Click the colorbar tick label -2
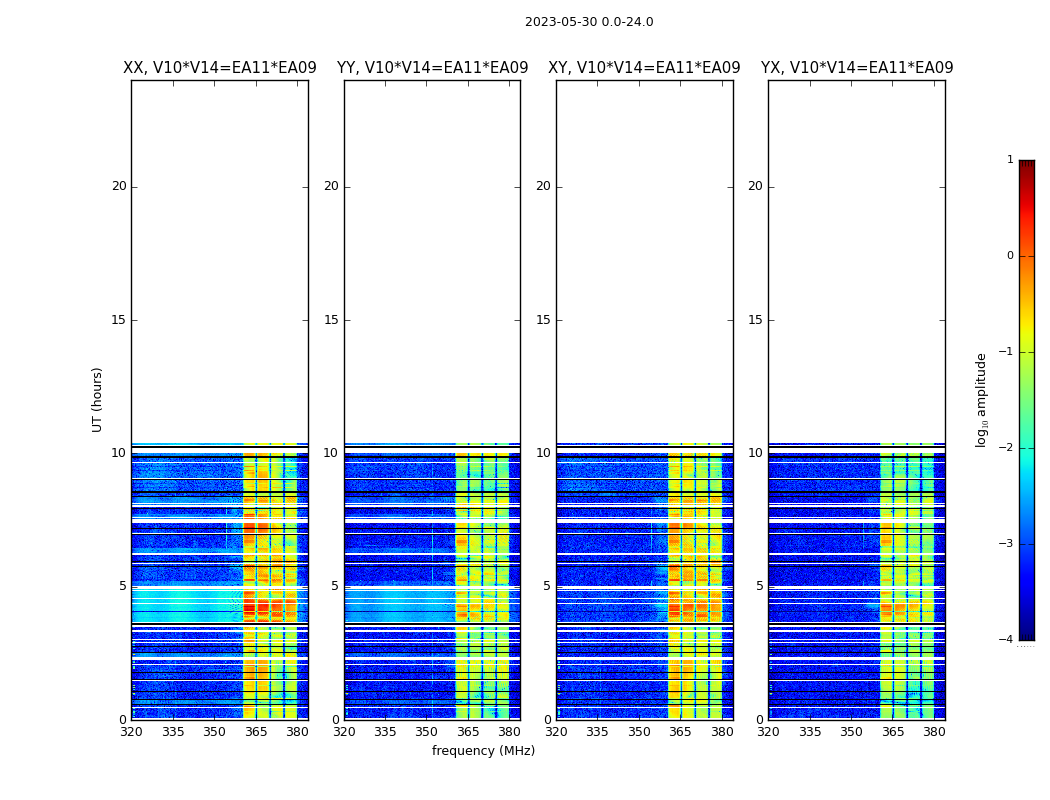This screenshot has height=800, width=1050. (x=1009, y=448)
